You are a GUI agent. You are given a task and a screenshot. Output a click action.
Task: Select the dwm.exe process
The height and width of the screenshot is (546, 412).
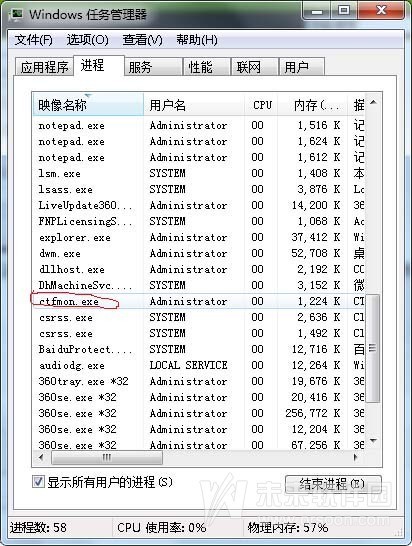click(199, 254)
